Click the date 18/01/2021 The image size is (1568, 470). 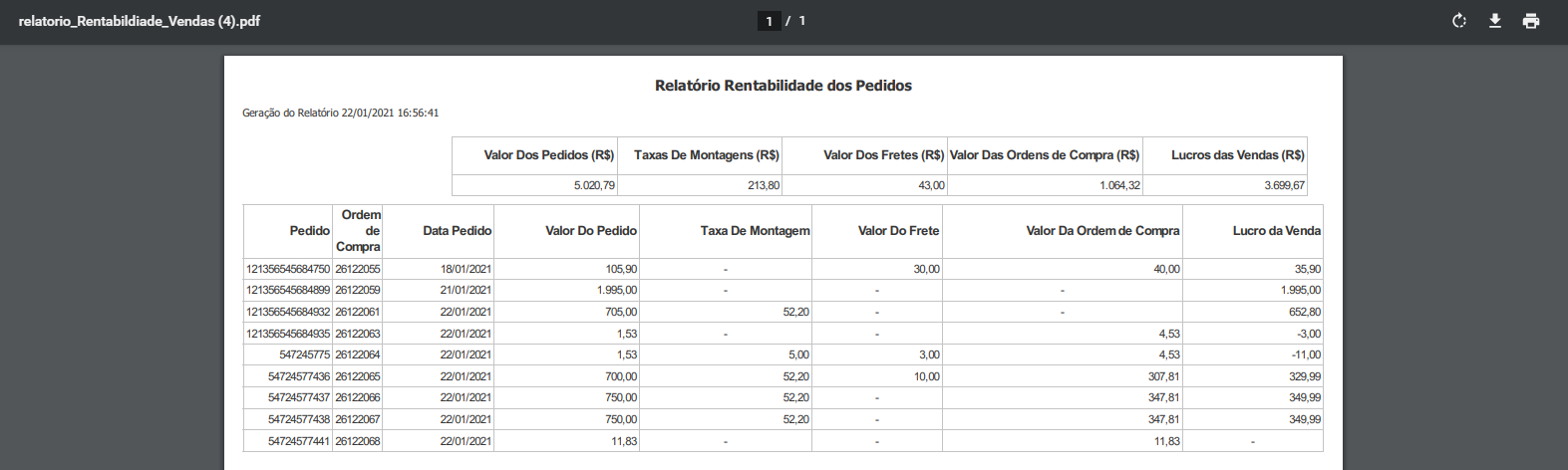466,269
